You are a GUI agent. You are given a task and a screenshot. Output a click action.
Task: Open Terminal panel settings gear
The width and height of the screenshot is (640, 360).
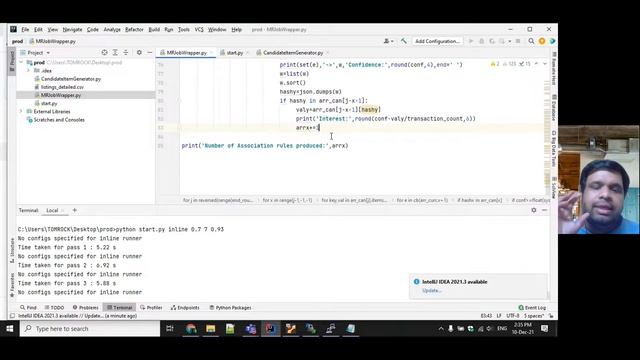click(x=534, y=210)
